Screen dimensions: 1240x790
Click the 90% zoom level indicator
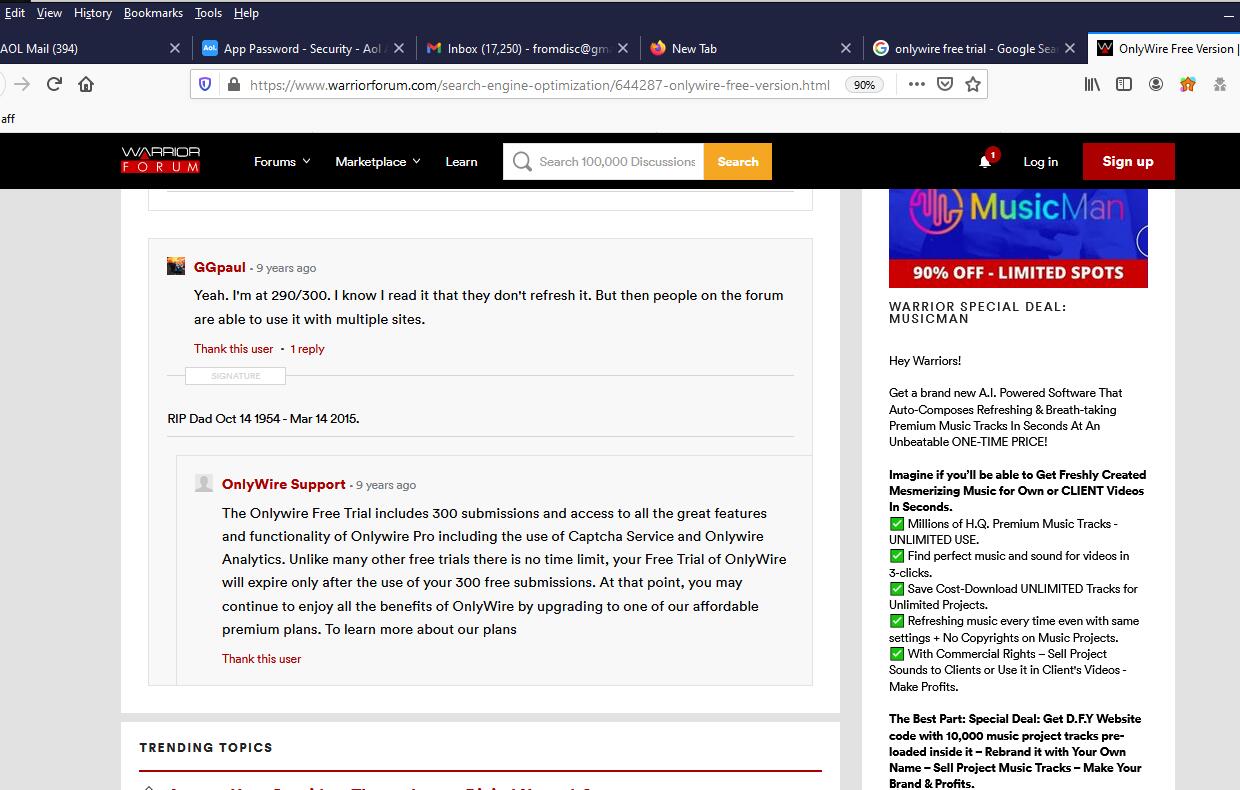click(x=865, y=85)
